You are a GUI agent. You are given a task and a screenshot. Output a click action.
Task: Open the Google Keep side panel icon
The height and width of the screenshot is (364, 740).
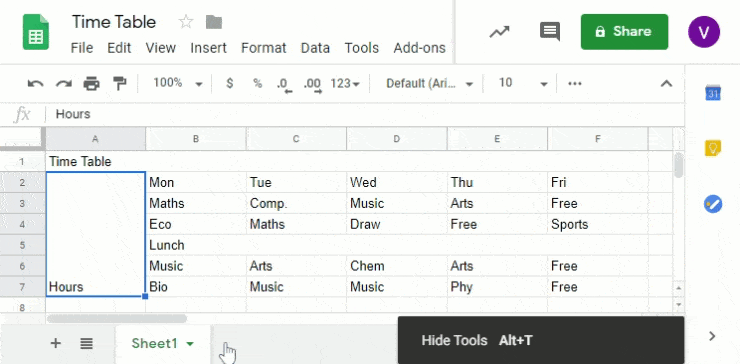pyautogui.click(x=713, y=148)
